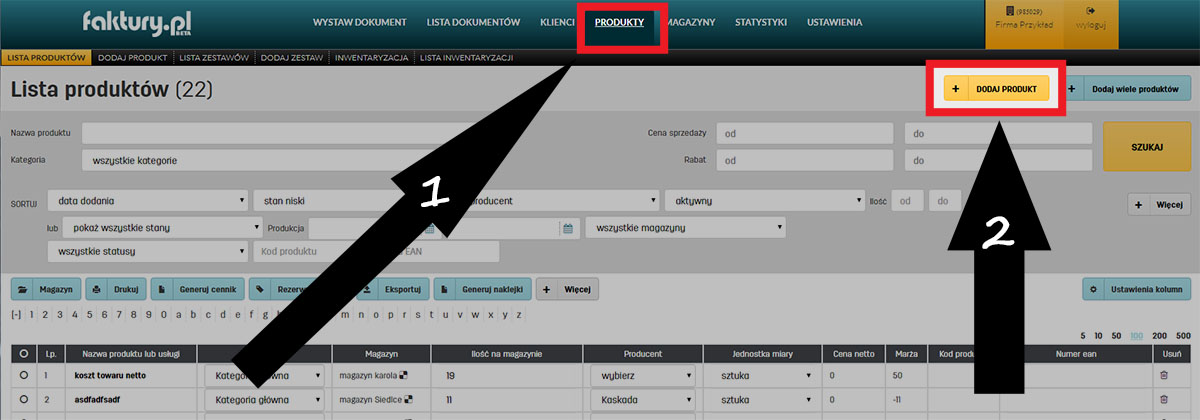
Task: Expand the 'wszystkie magazyny' dropdown
Action: point(685,228)
